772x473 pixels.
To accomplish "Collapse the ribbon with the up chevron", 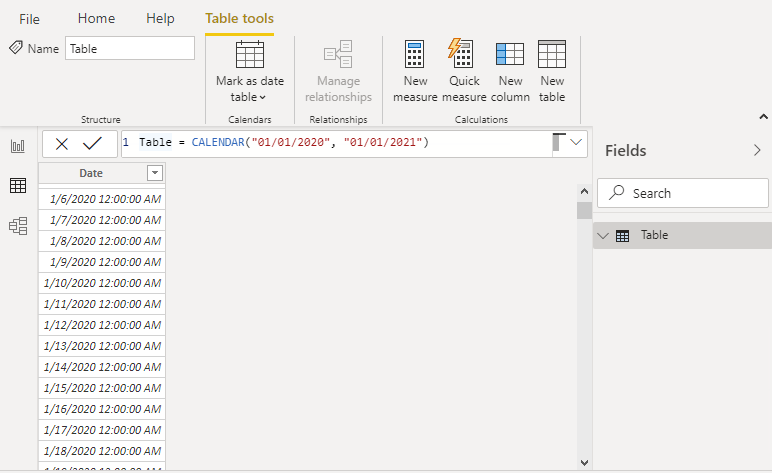I will tap(763, 117).
